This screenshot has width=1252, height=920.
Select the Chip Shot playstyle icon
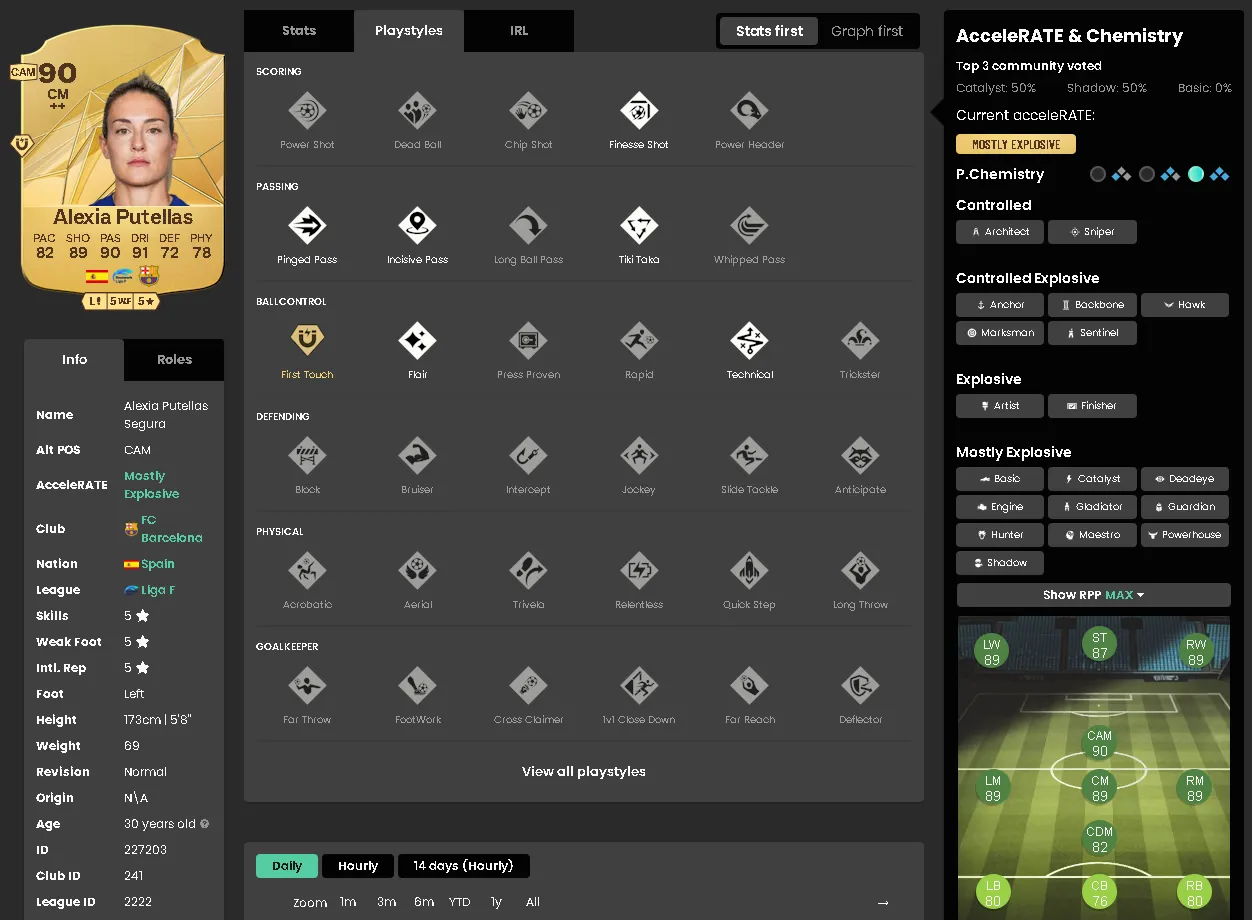(x=528, y=111)
